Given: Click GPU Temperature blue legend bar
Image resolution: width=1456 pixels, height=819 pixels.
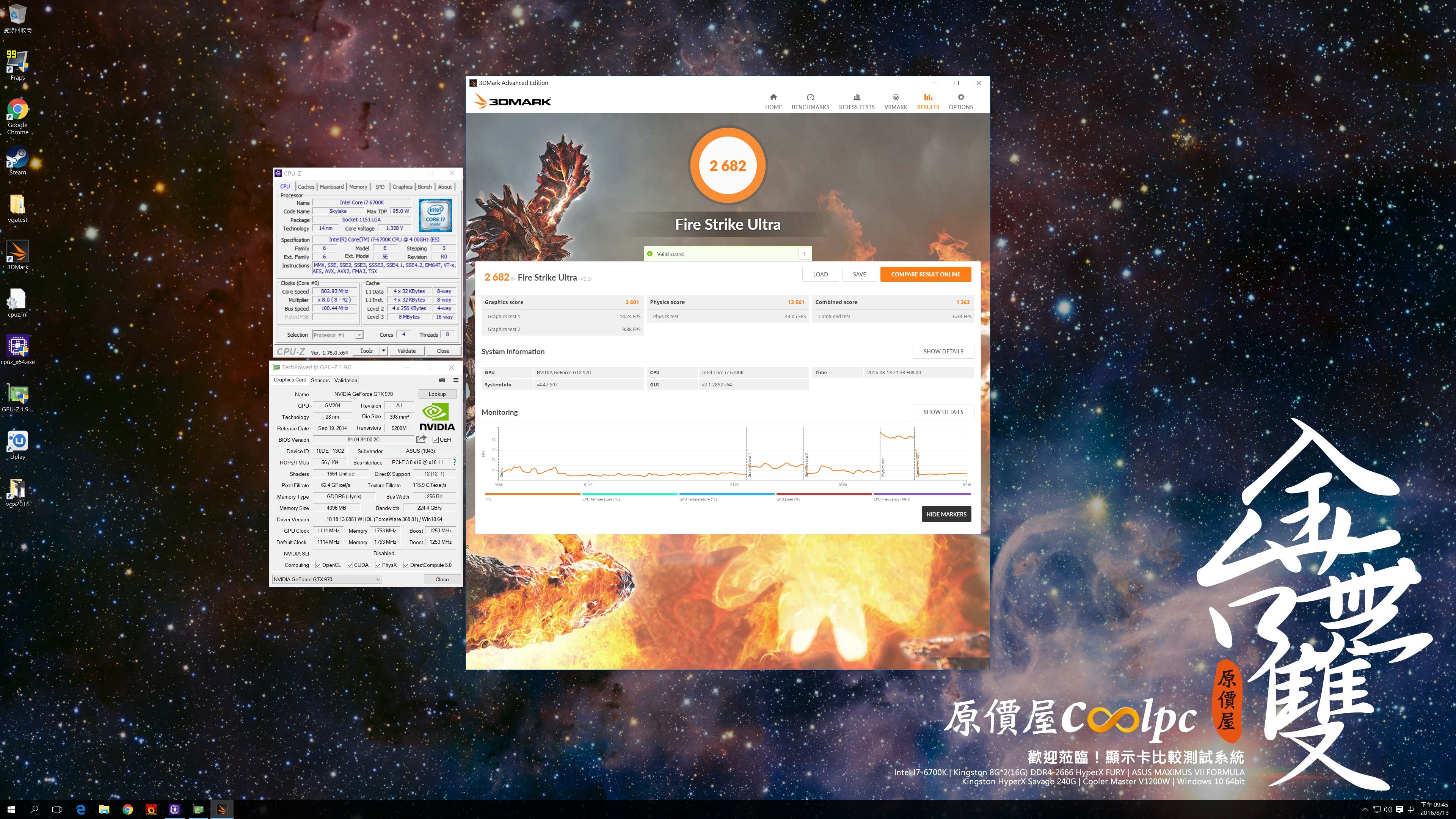Looking at the screenshot, I should pyautogui.click(x=727, y=494).
